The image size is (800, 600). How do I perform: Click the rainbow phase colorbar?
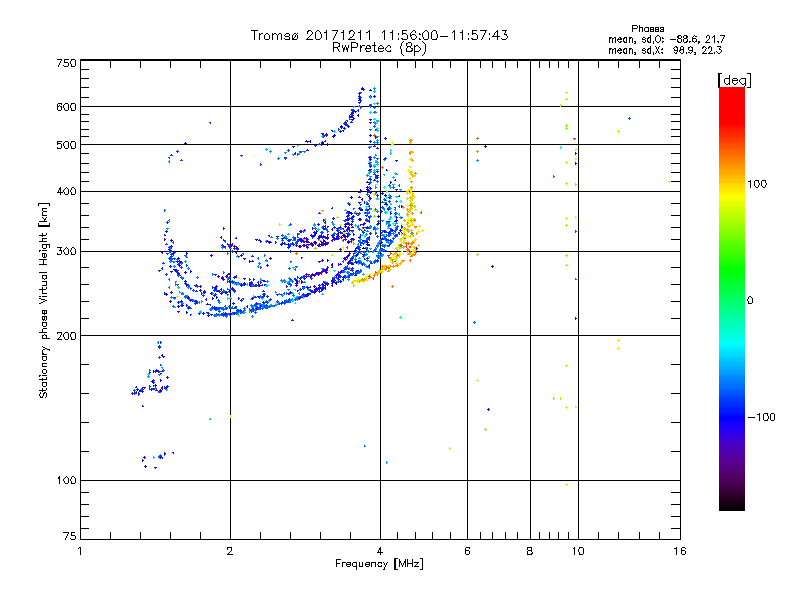[x=732, y=298]
